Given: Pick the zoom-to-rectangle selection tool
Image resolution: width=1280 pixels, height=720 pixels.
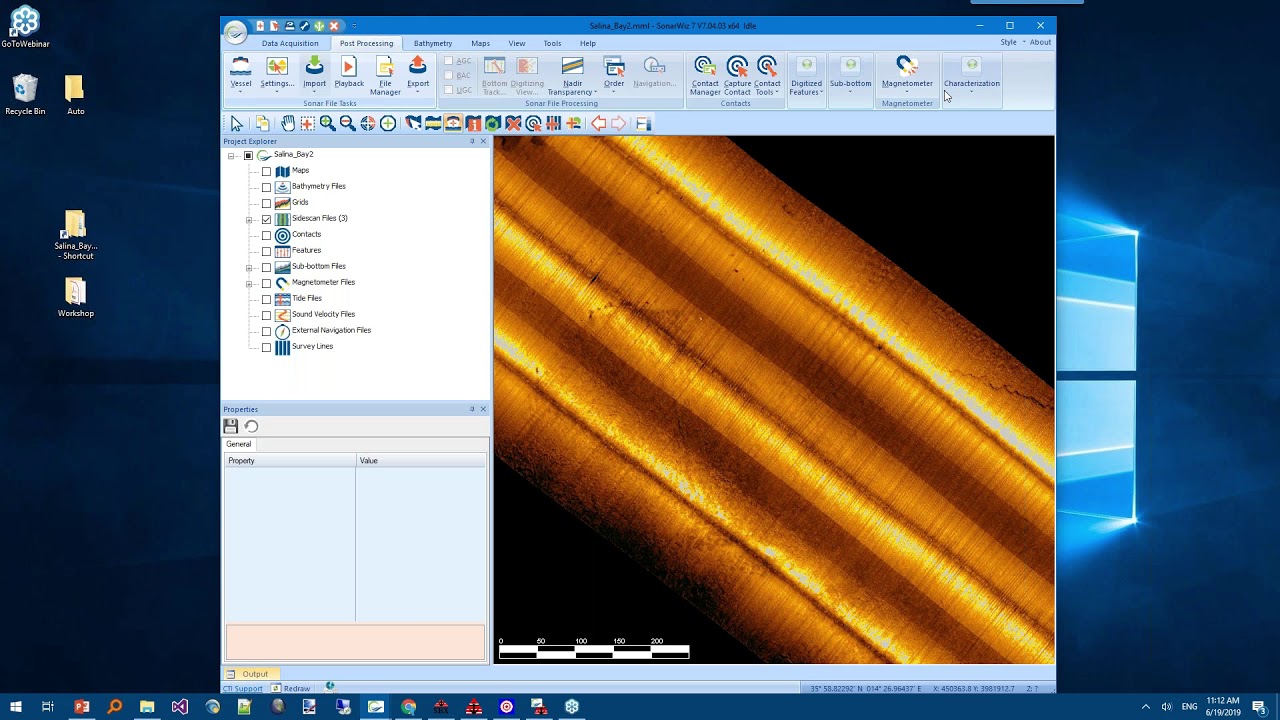Looking at the screenshot, I should (x=308, y=123).
